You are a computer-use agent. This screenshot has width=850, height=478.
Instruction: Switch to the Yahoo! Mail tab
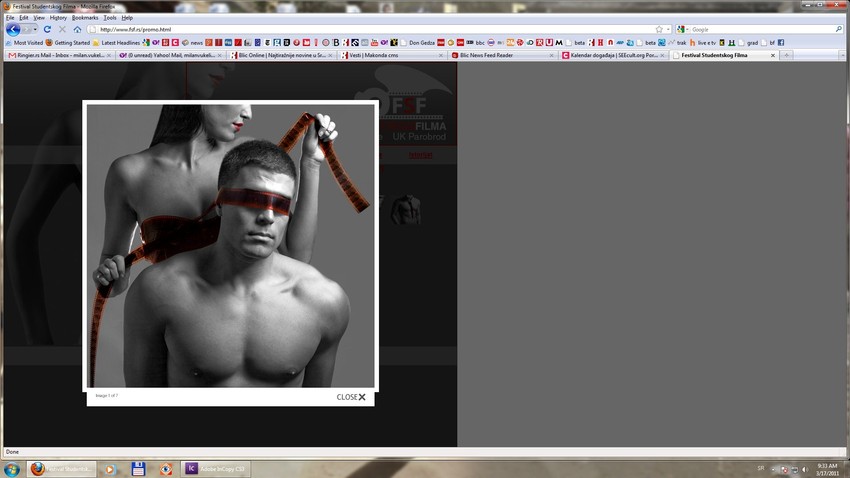(170, 56)
